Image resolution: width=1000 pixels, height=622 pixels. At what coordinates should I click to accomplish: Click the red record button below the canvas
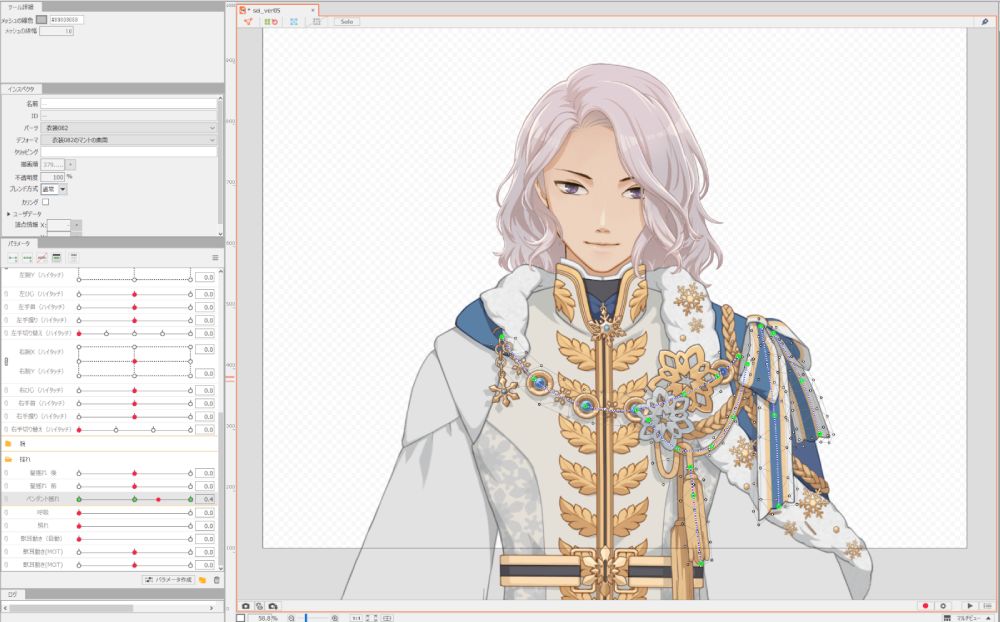click(925, 606)
